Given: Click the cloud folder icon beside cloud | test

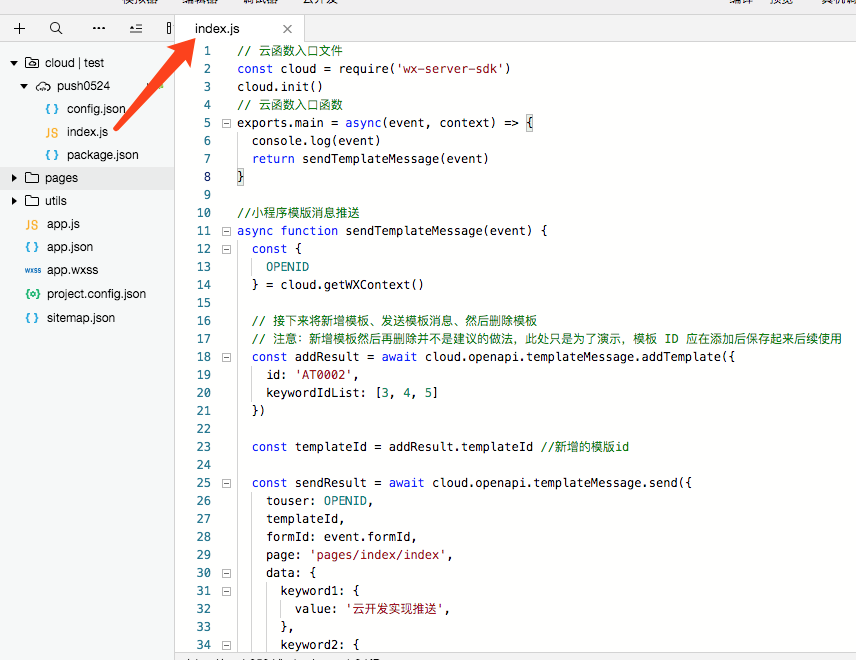Looking at the screenshot, I should point(32,63).
